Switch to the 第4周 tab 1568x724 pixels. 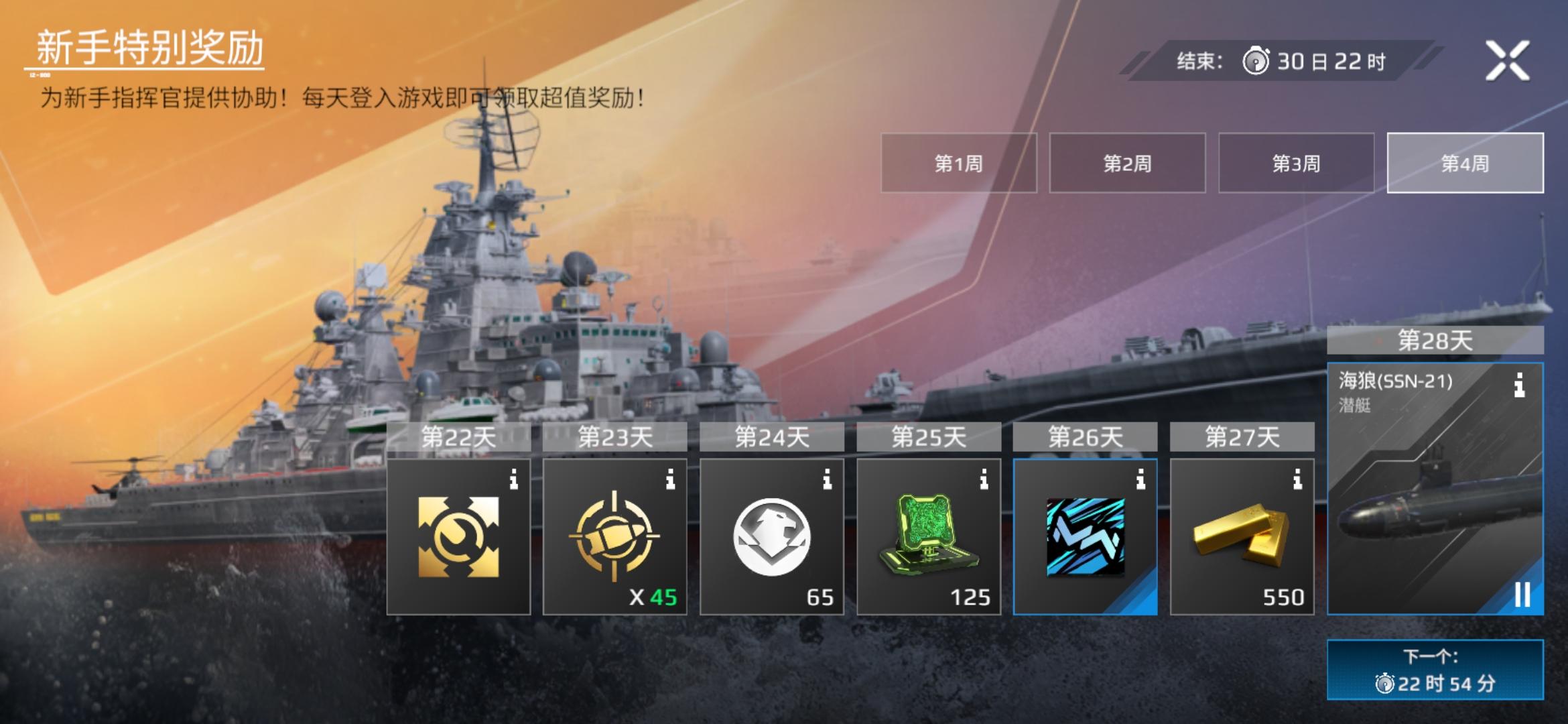coord(1465,163)
